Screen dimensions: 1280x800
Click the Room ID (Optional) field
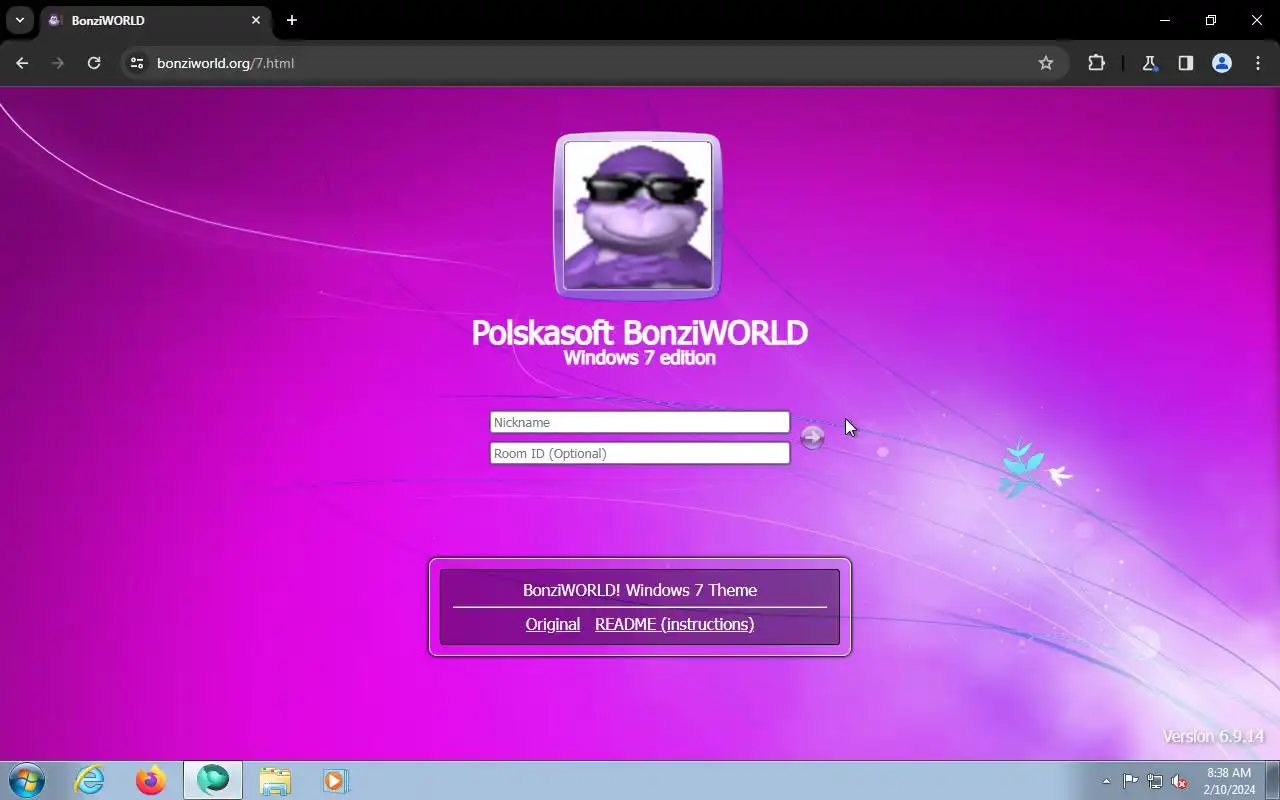pyautogui.click(x=639, y=453)
